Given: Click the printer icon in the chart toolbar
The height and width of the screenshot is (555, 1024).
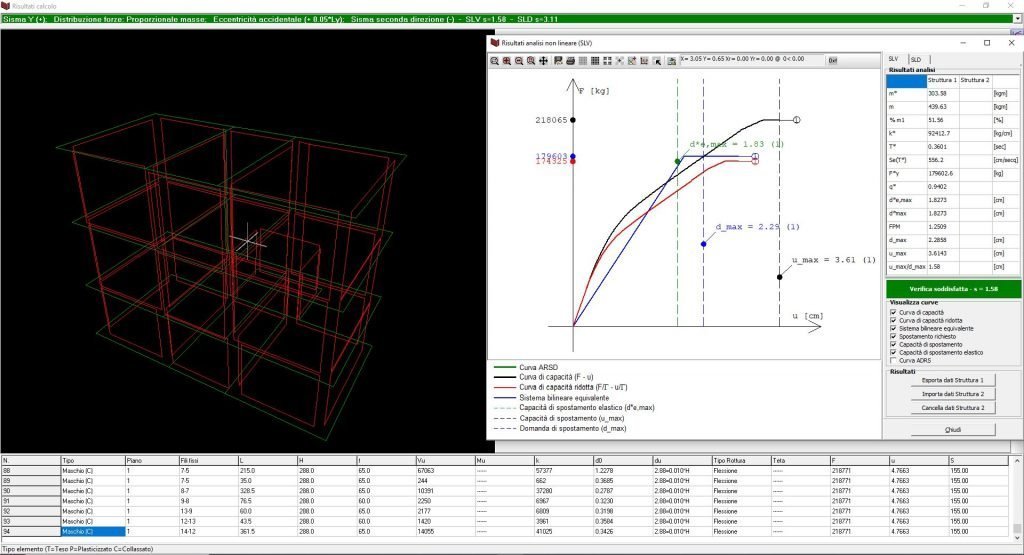Looking at the screenshot, I should [x=570, y=61].
